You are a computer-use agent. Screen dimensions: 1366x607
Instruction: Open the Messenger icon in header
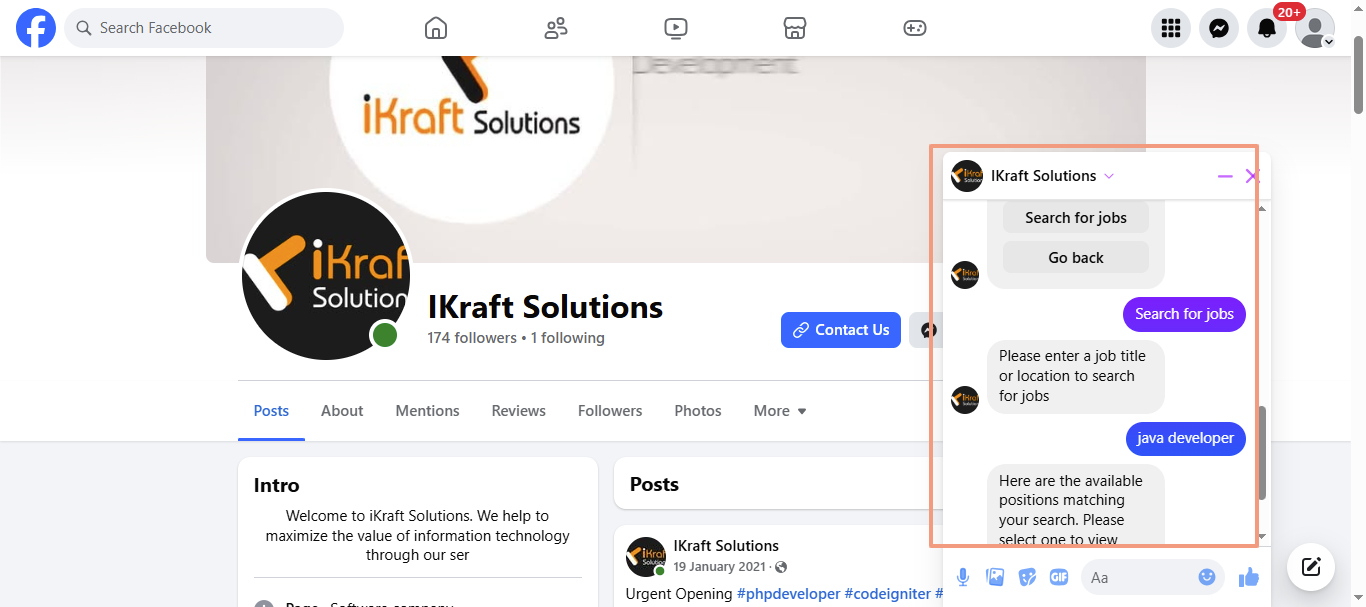click(x=1219, y=28)
